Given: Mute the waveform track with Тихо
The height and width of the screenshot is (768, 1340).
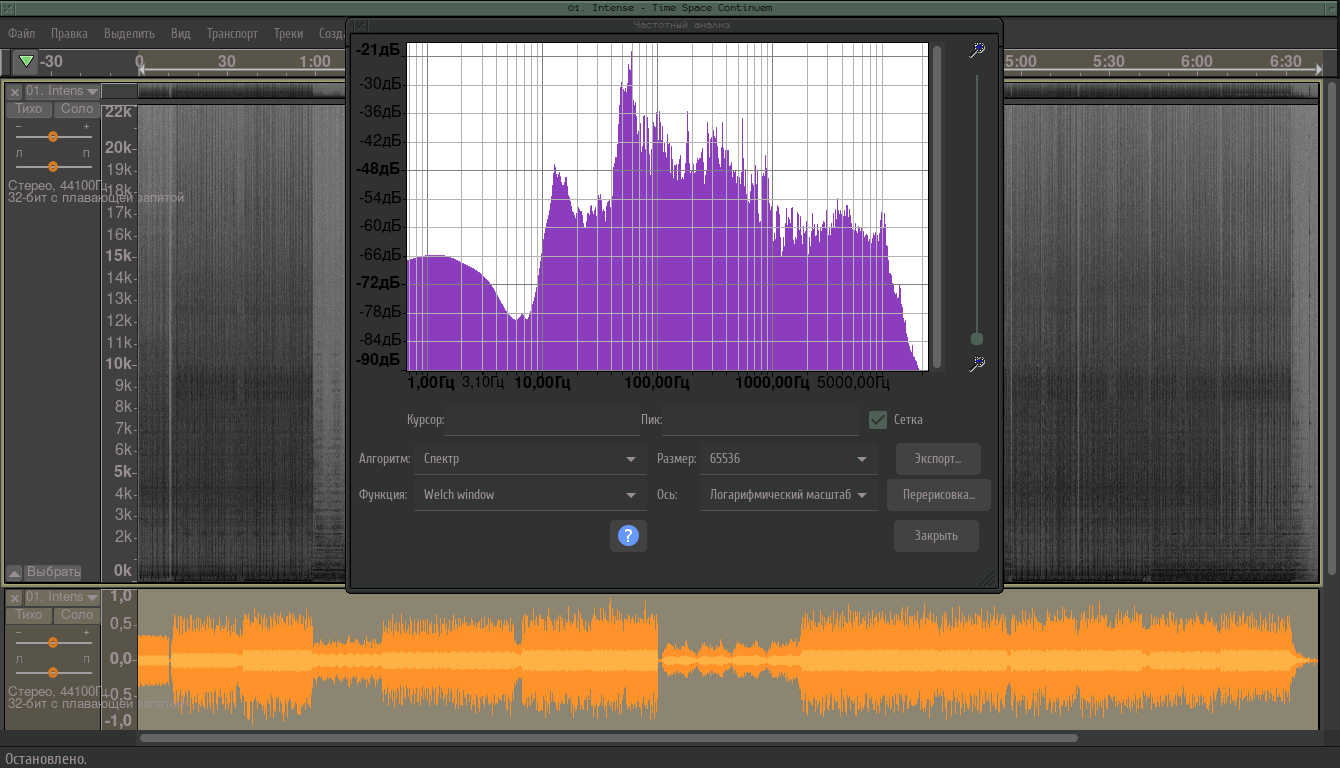Looking at the screenshot, I should click(29, 615).
